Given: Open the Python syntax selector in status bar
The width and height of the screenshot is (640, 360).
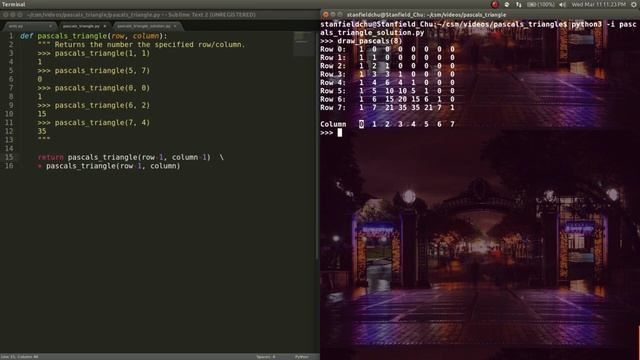Looking at the screenshot, I should click(302, 357).
